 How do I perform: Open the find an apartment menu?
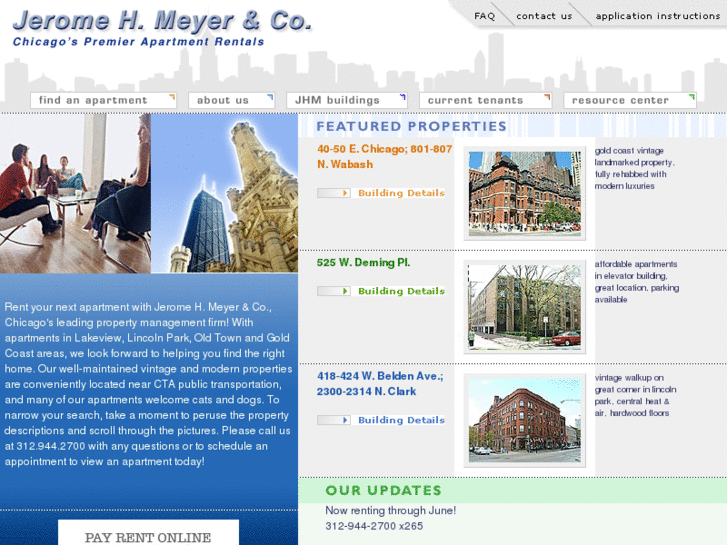[103, 100]
